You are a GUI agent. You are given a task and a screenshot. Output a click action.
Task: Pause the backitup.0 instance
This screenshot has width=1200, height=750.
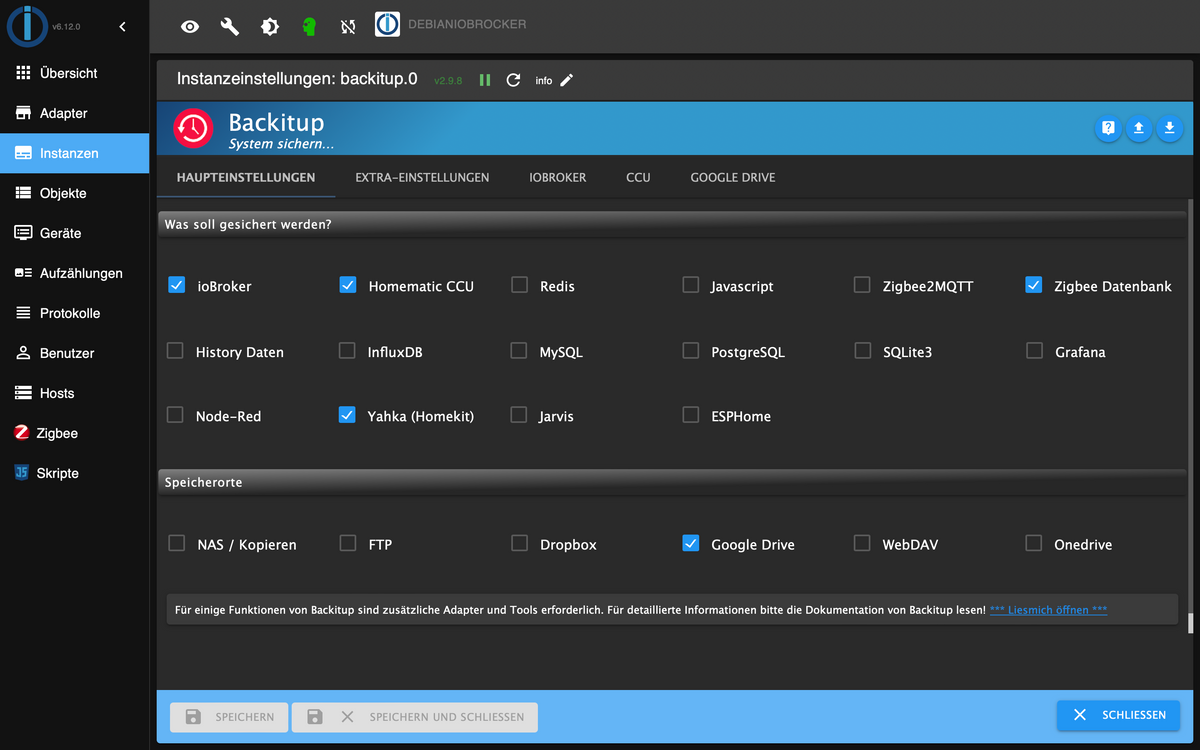[485, 80]
